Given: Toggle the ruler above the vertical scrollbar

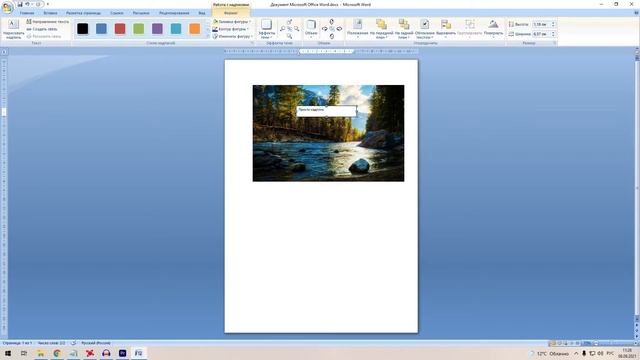Looking at the screenshot, I should (x=636, y=52).
